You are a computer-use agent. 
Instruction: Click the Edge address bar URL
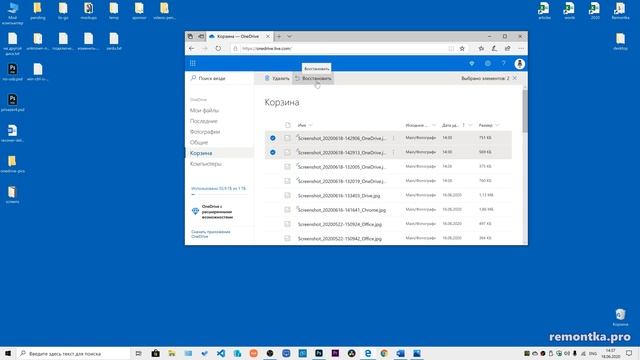(x=267, y=49)
